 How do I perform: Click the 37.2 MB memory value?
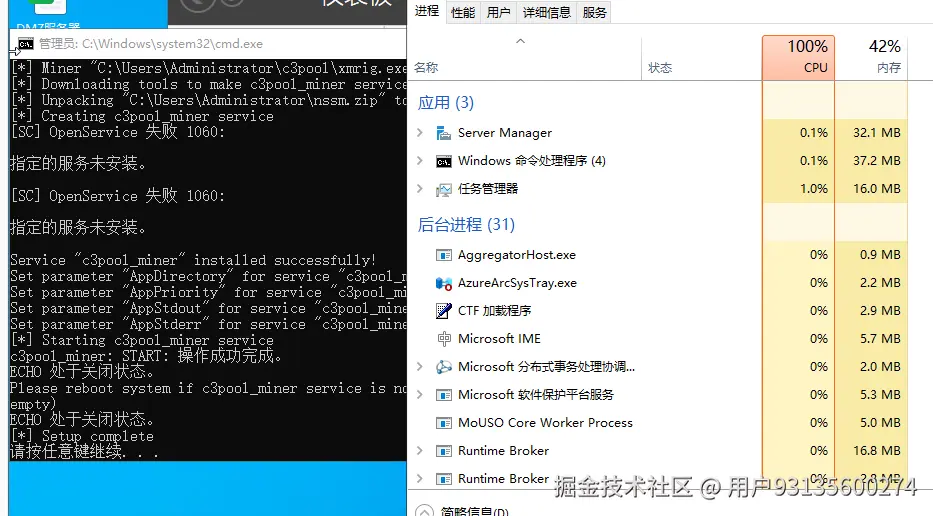click(876, 161)
